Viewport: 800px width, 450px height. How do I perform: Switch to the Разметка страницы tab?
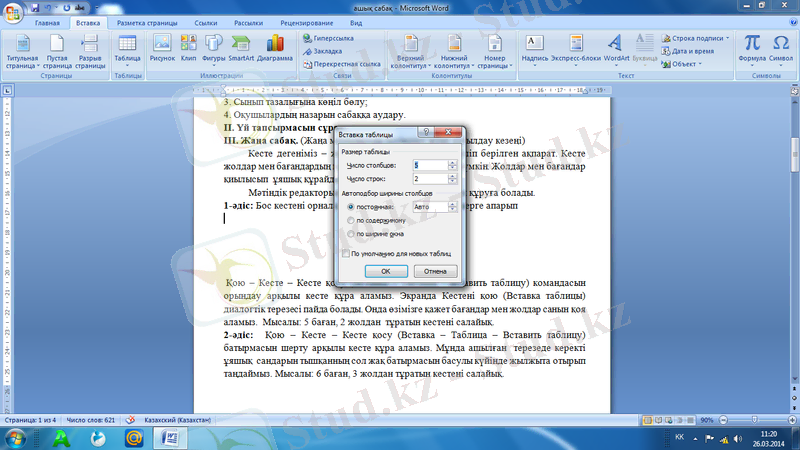(x=147, y=21)
